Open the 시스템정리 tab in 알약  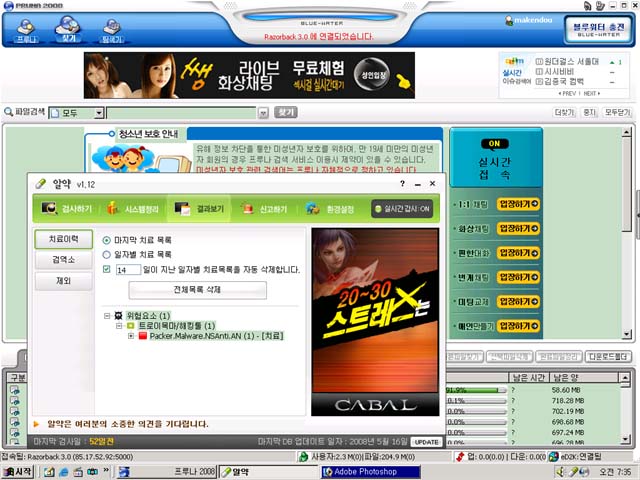[133, 209]
